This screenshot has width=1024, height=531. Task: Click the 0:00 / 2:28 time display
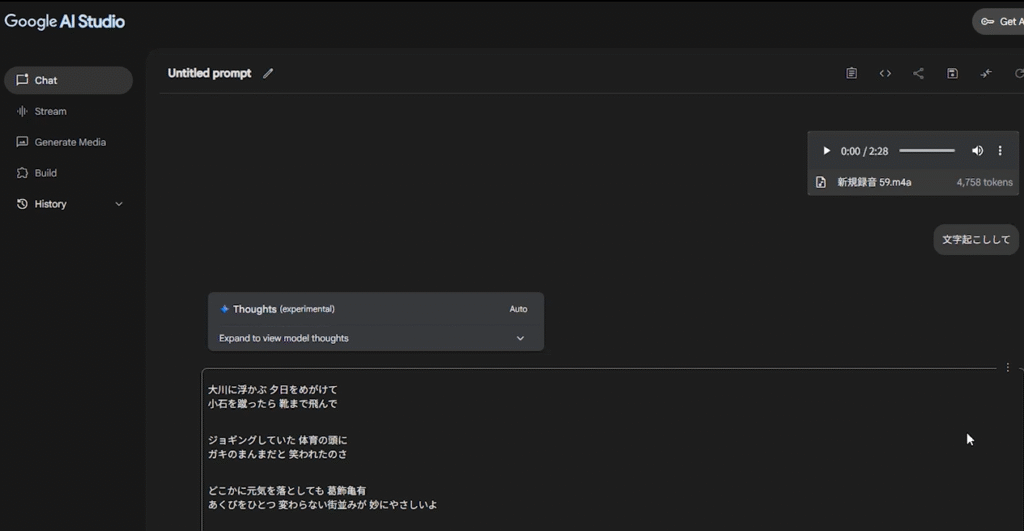coord(864,151)
